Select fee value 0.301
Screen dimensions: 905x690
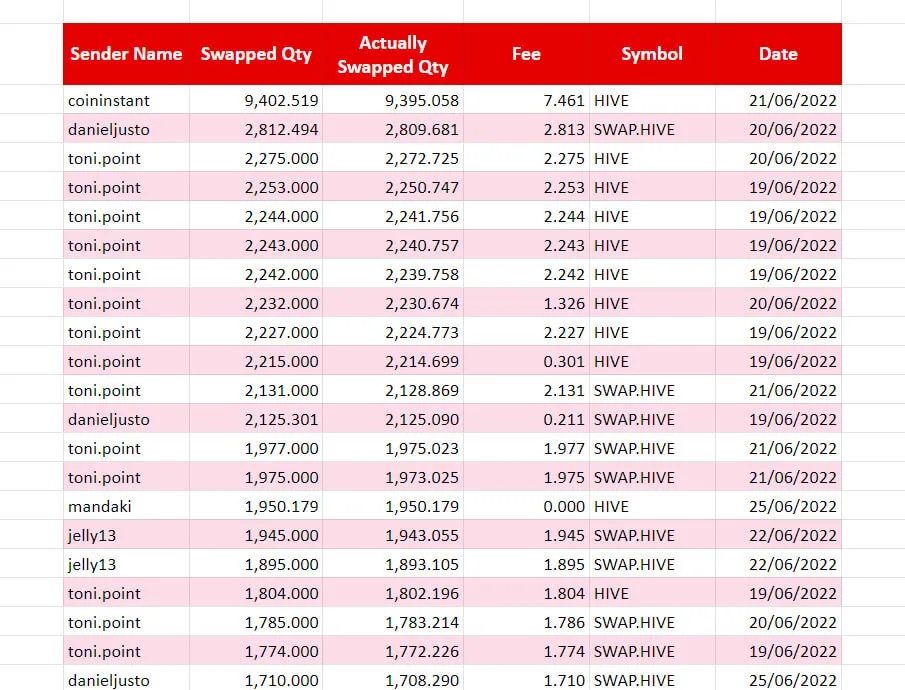click(x=526, y=361)
